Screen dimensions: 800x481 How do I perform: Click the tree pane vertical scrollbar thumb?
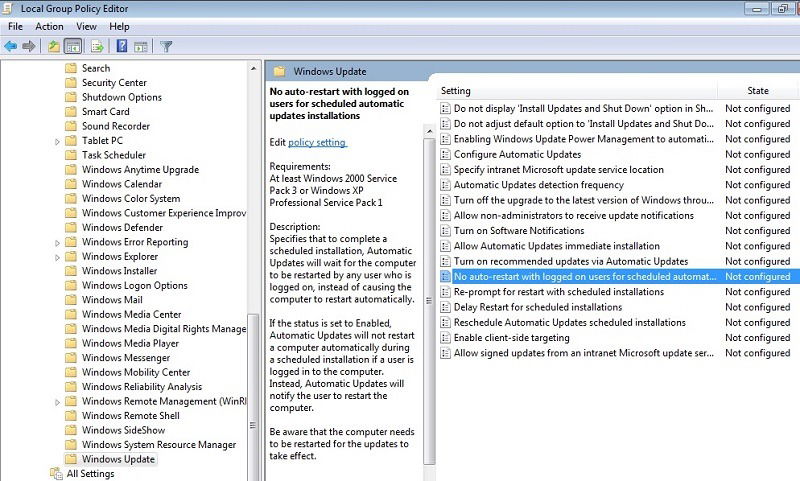[253, 397]
